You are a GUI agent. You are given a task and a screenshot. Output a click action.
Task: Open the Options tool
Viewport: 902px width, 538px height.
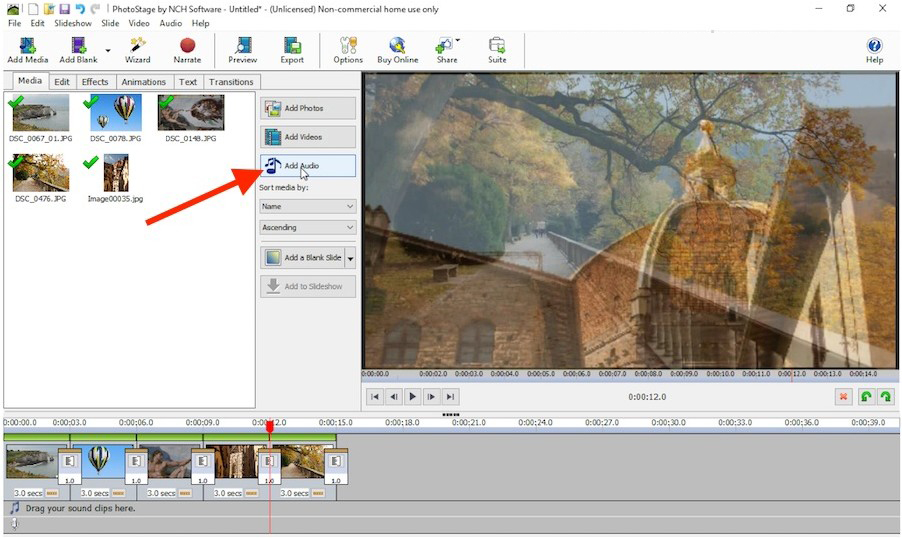click(348, 50)
